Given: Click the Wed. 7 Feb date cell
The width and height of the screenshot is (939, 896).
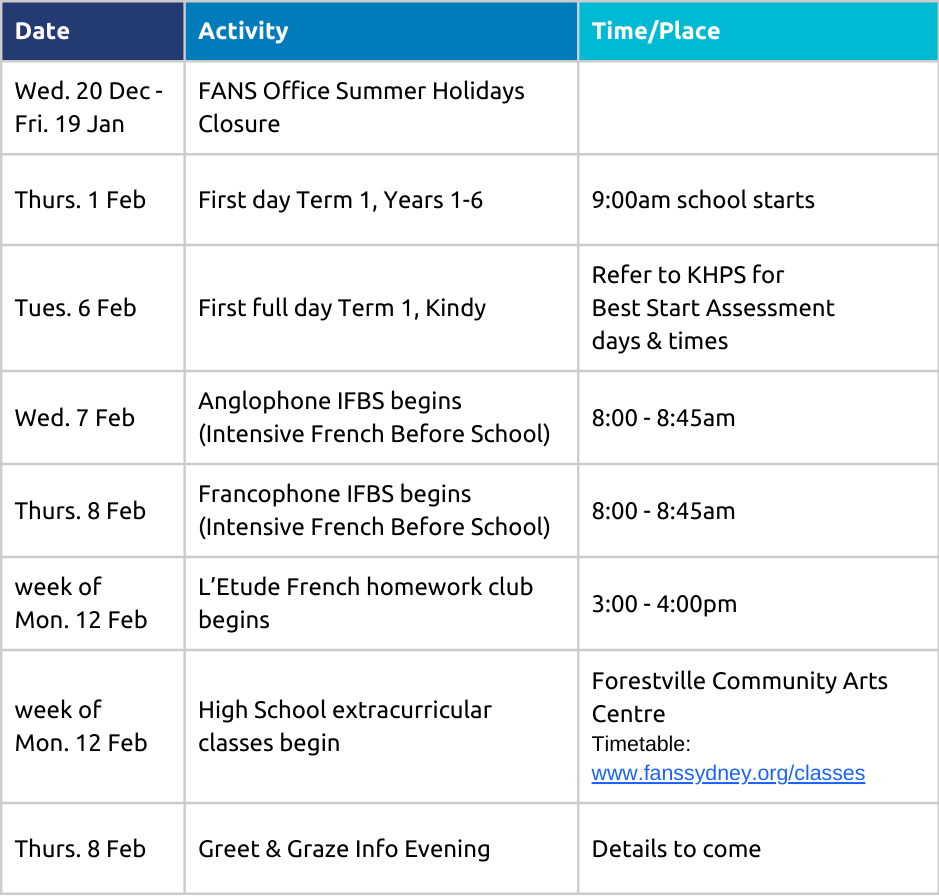Looking at the screenshot, I should 74,418.
